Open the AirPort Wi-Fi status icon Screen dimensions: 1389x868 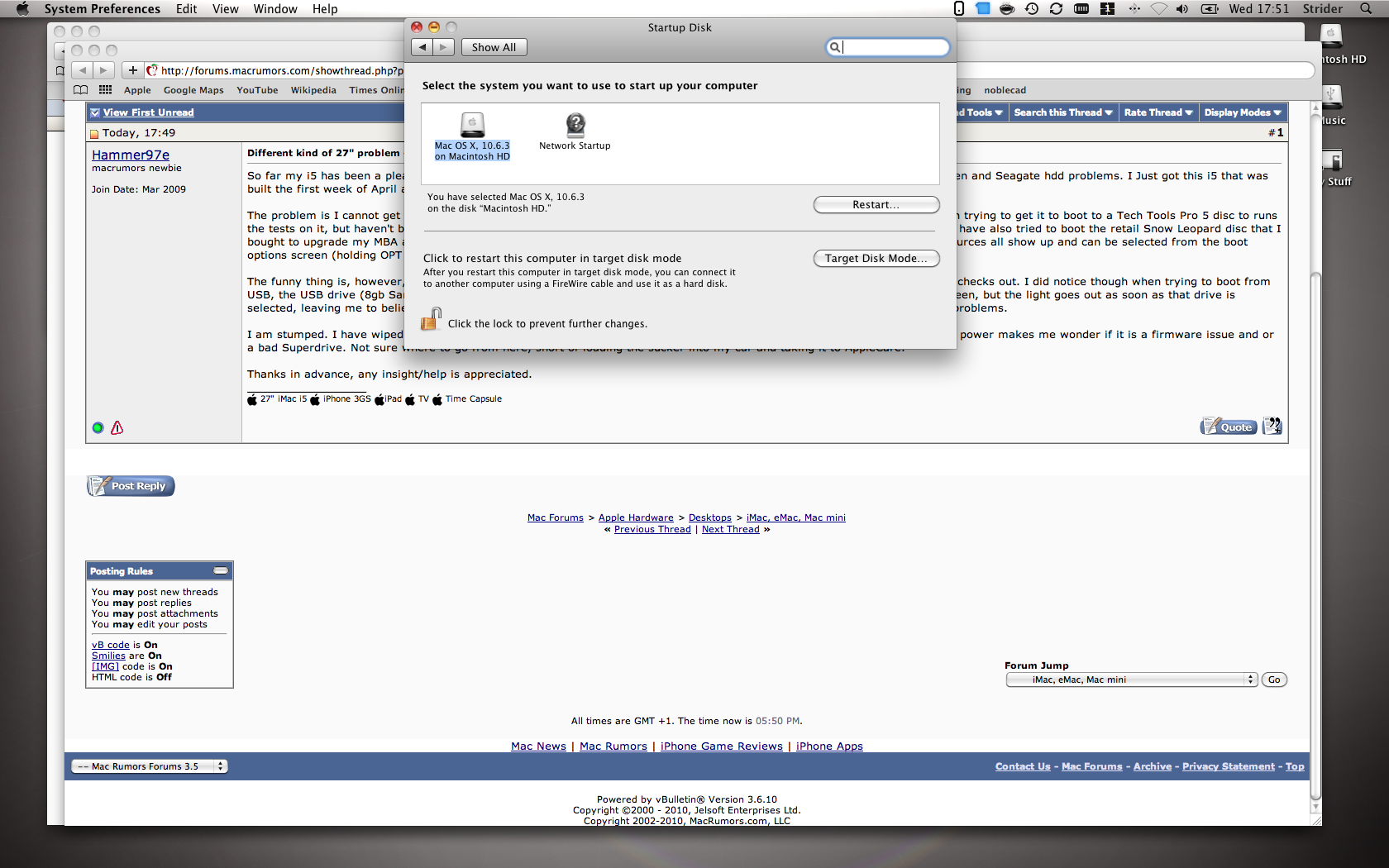click(x=1159, y=9)
